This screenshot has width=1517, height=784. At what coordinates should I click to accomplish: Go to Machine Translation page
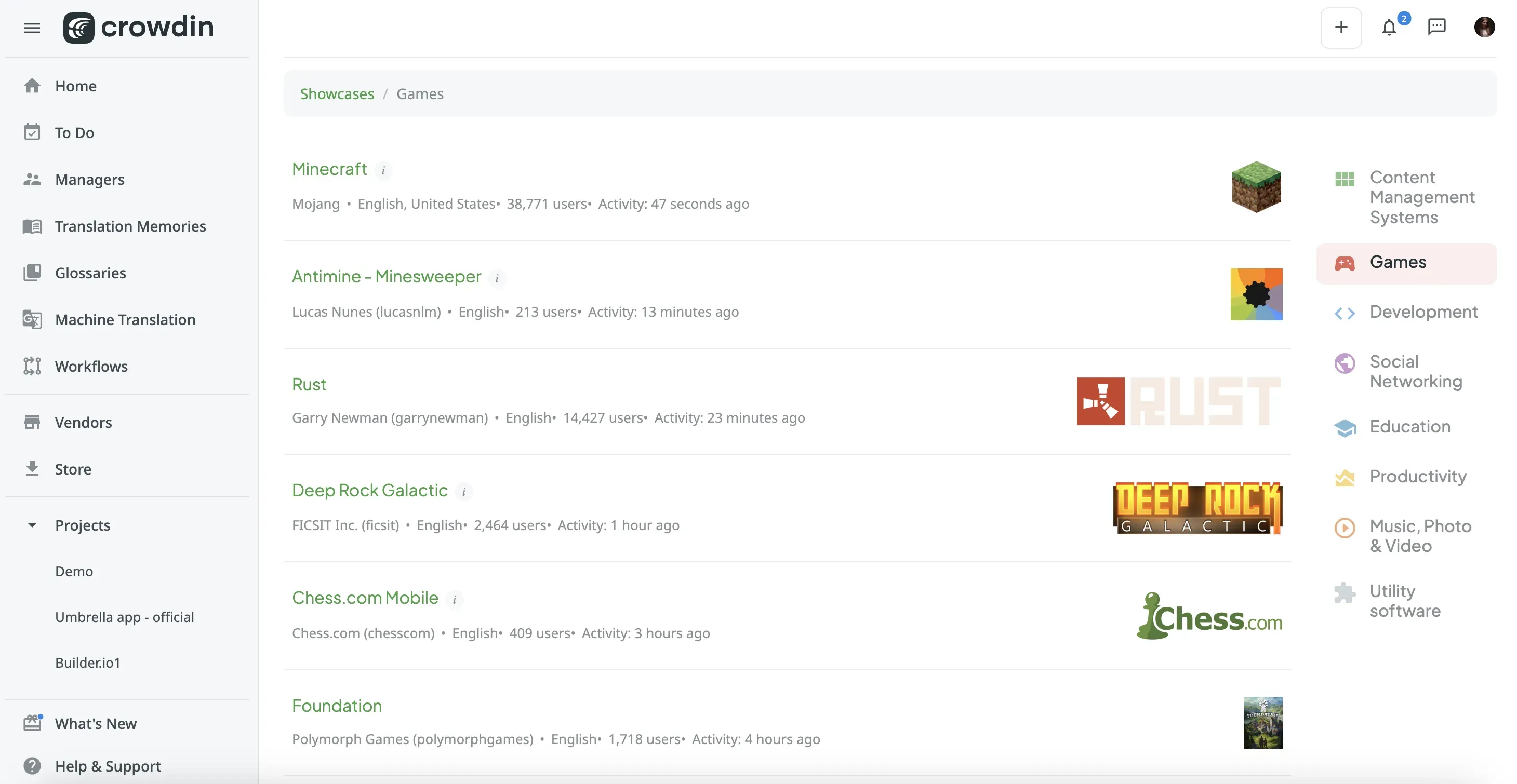coord(125,320)
